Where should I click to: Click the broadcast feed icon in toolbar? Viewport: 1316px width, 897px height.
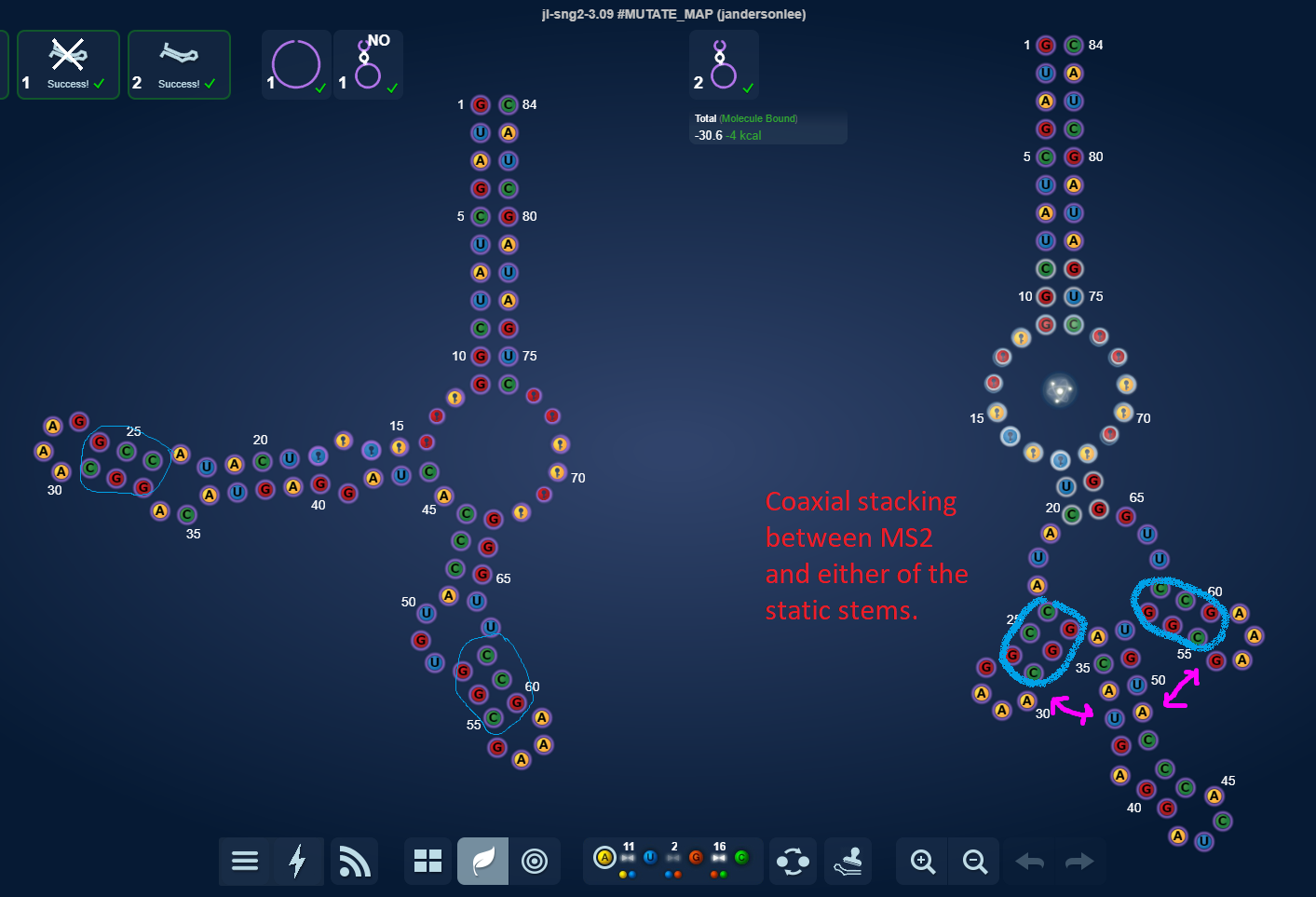[x=354, y=861]
